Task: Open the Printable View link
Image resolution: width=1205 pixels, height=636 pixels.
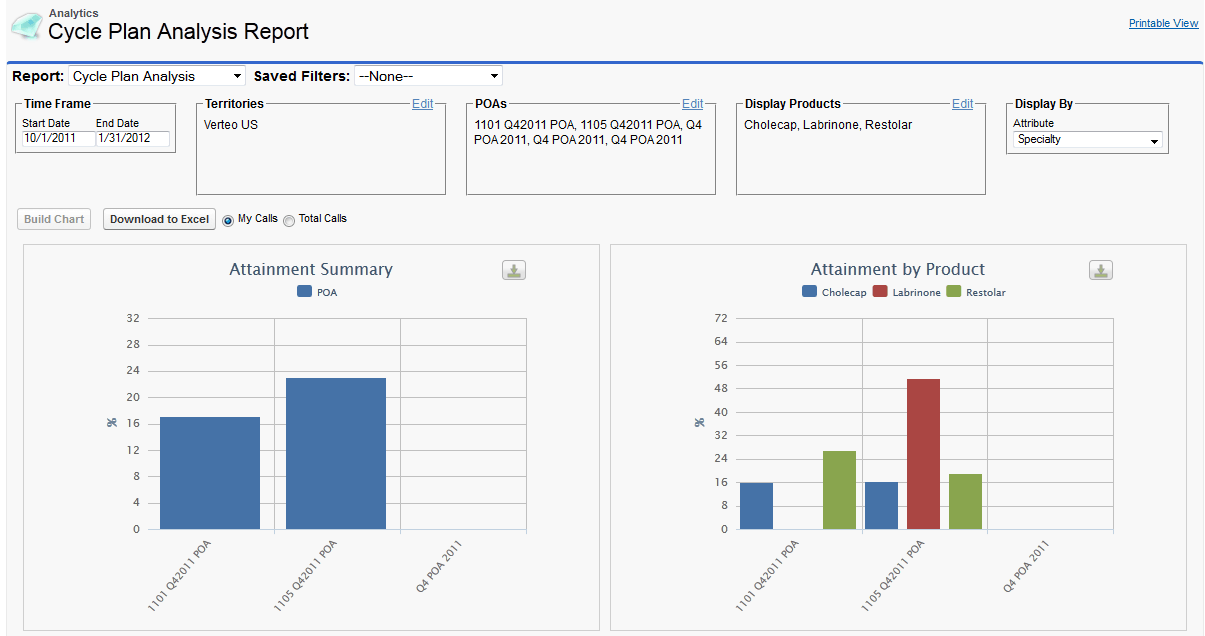Action: point(1163,23)
